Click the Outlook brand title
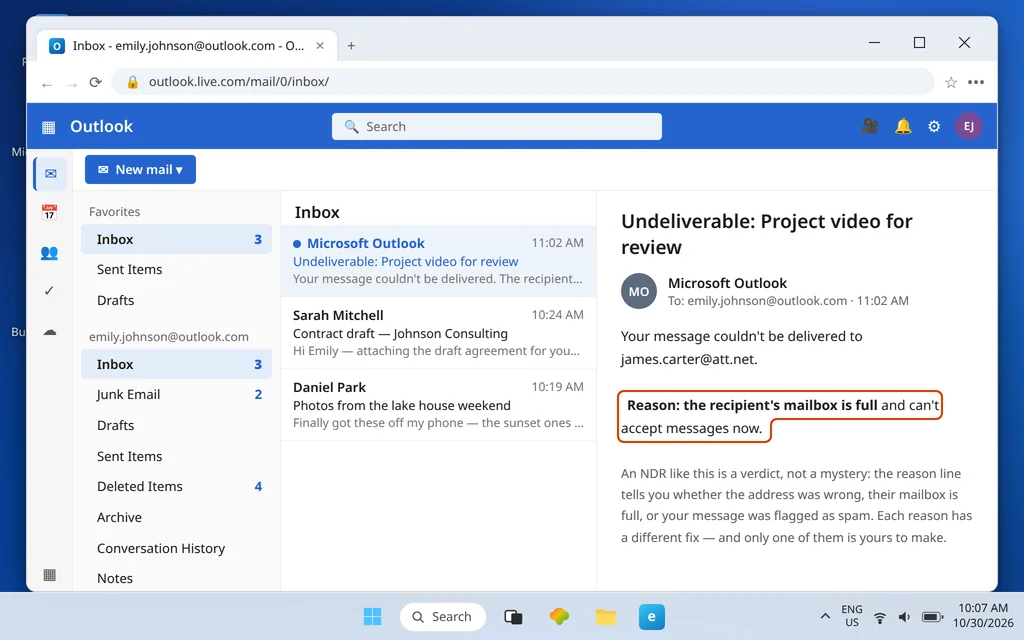Image resolution: width=1024 pixels, height=640 pixels. click(x=101, y=127)
